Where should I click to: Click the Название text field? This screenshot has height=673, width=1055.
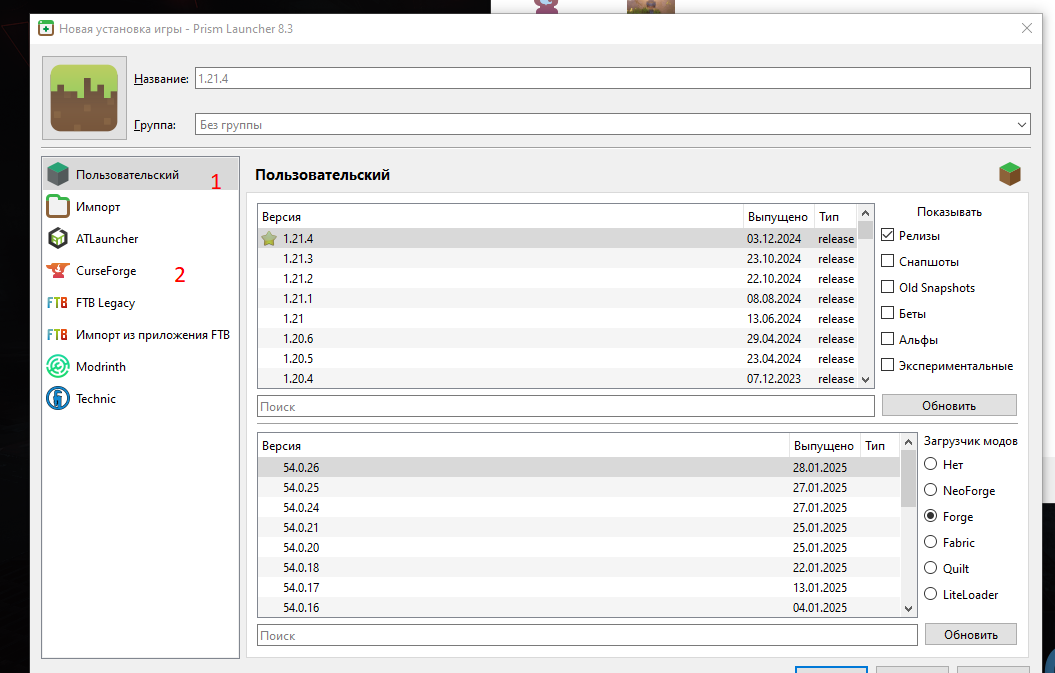[x=610, y=78]
